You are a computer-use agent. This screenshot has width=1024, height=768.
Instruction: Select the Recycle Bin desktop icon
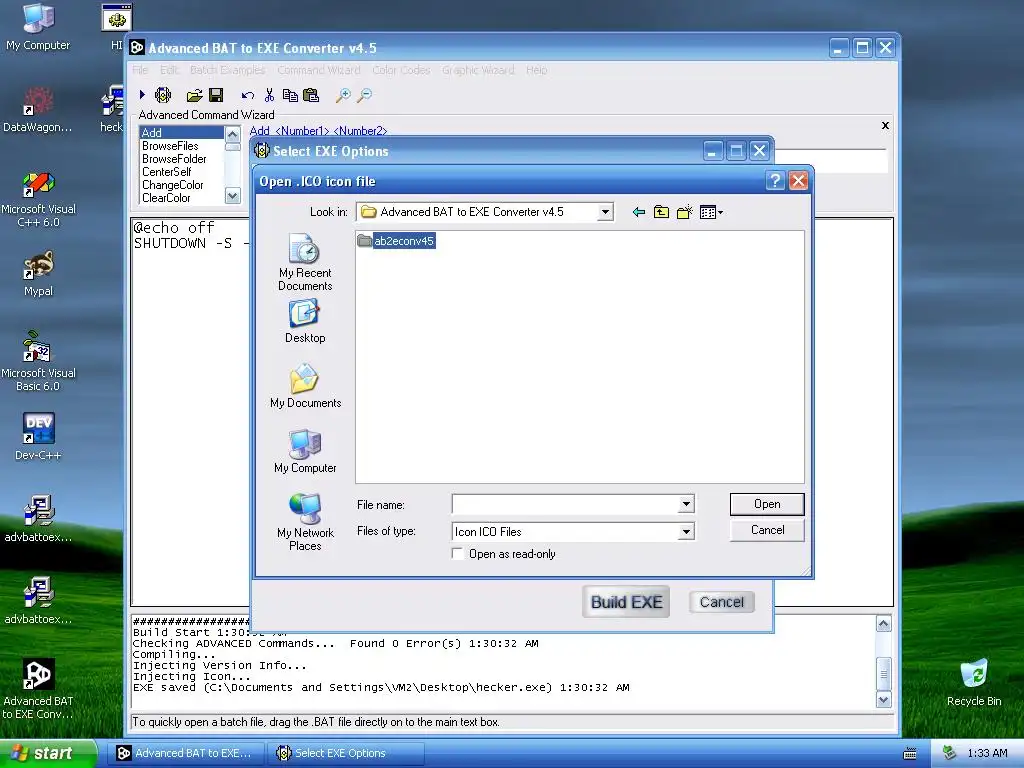point(974,682)
